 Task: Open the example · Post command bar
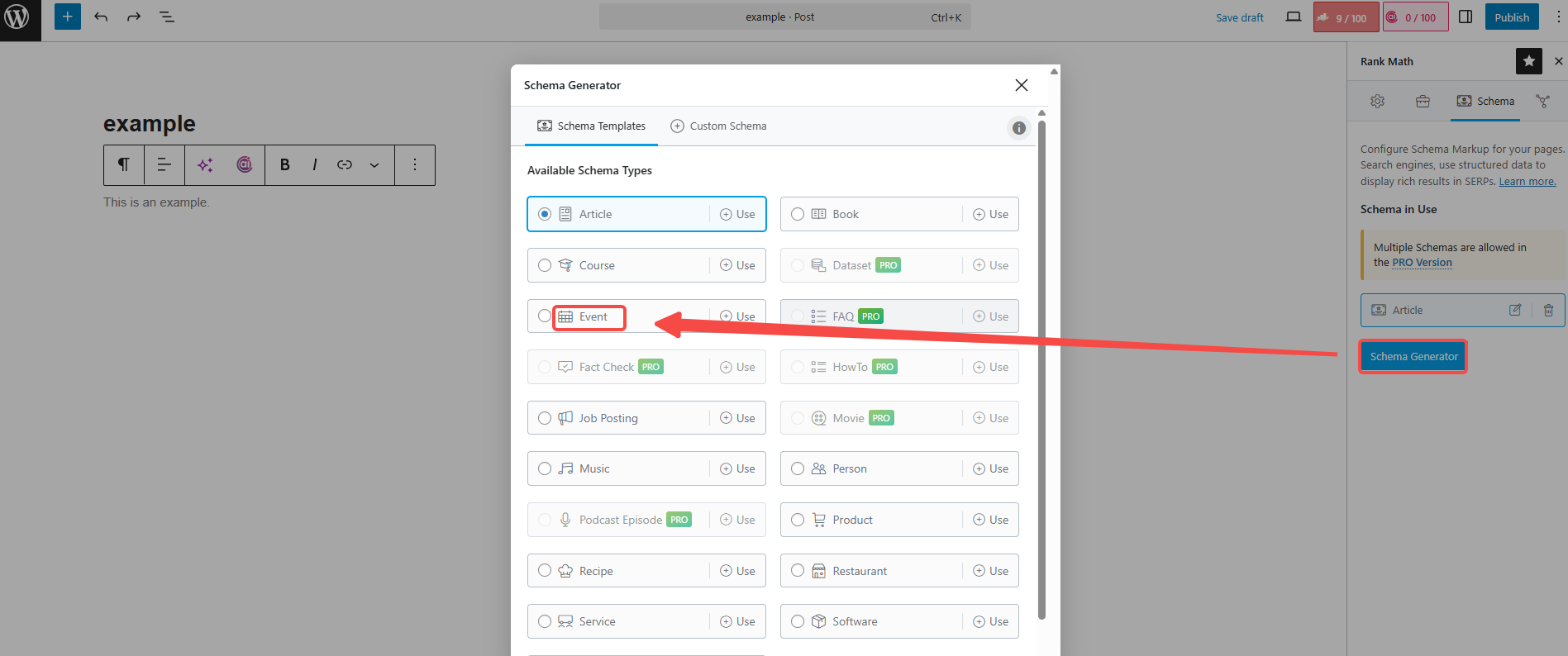pyautogui.click(x=784, y=17)
